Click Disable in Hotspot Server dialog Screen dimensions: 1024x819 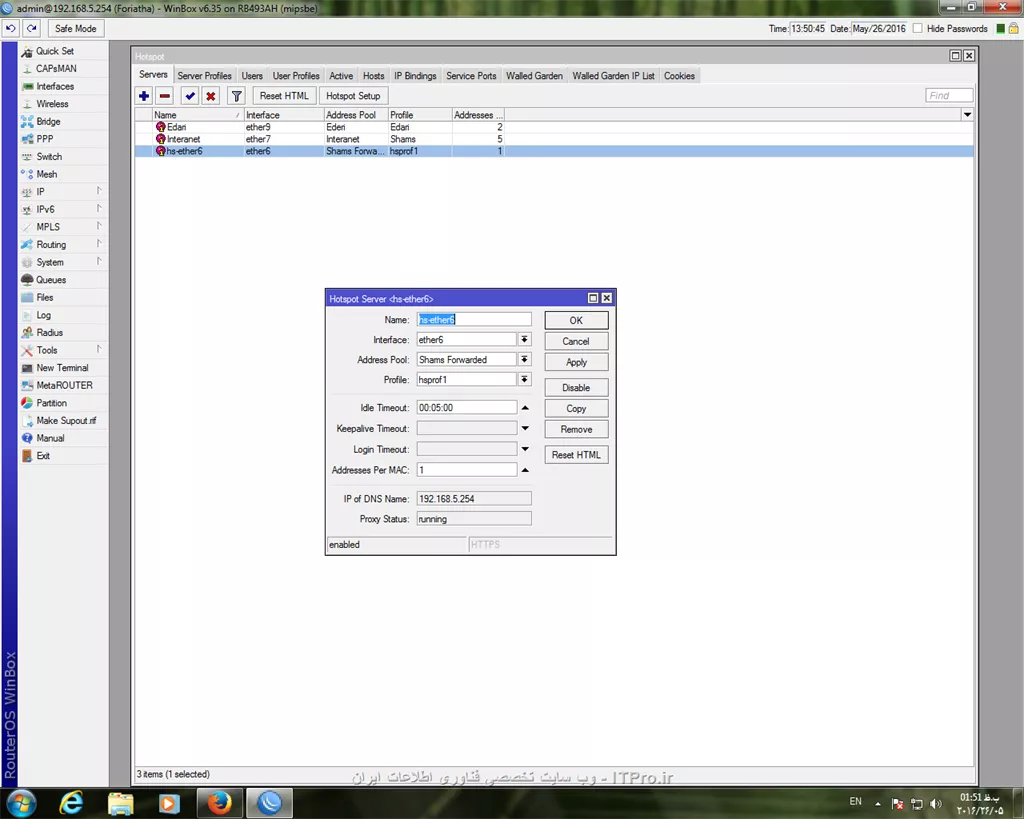coord(576,388)
